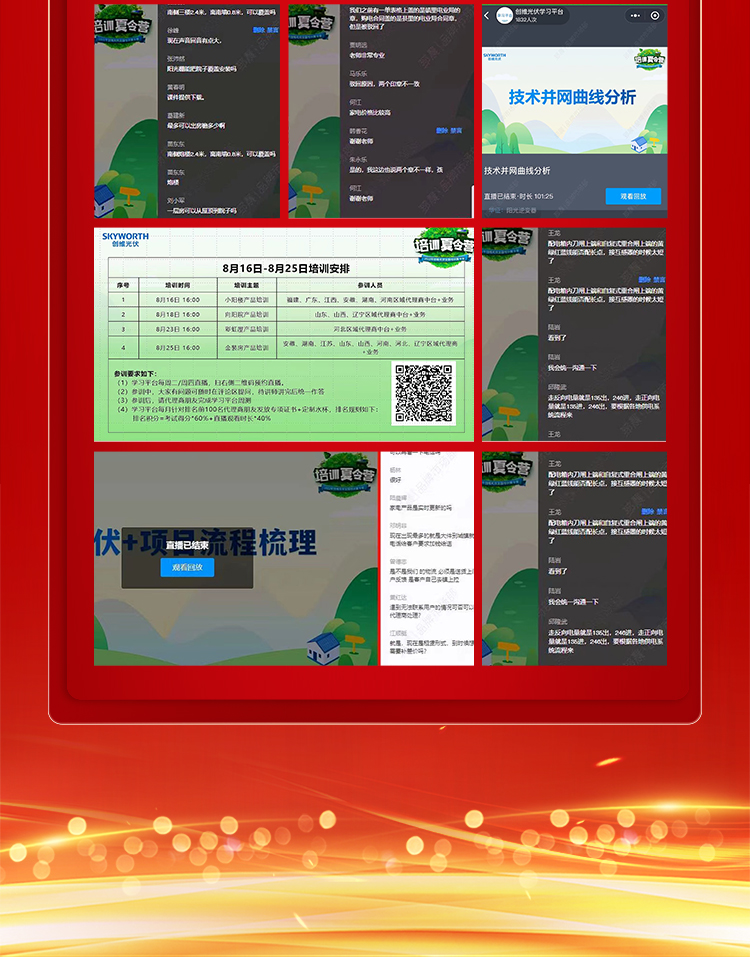The image size is (750, 957).
Task: Click the 培训夏令营 logo on schedule slide
Action: pos(444,246)
